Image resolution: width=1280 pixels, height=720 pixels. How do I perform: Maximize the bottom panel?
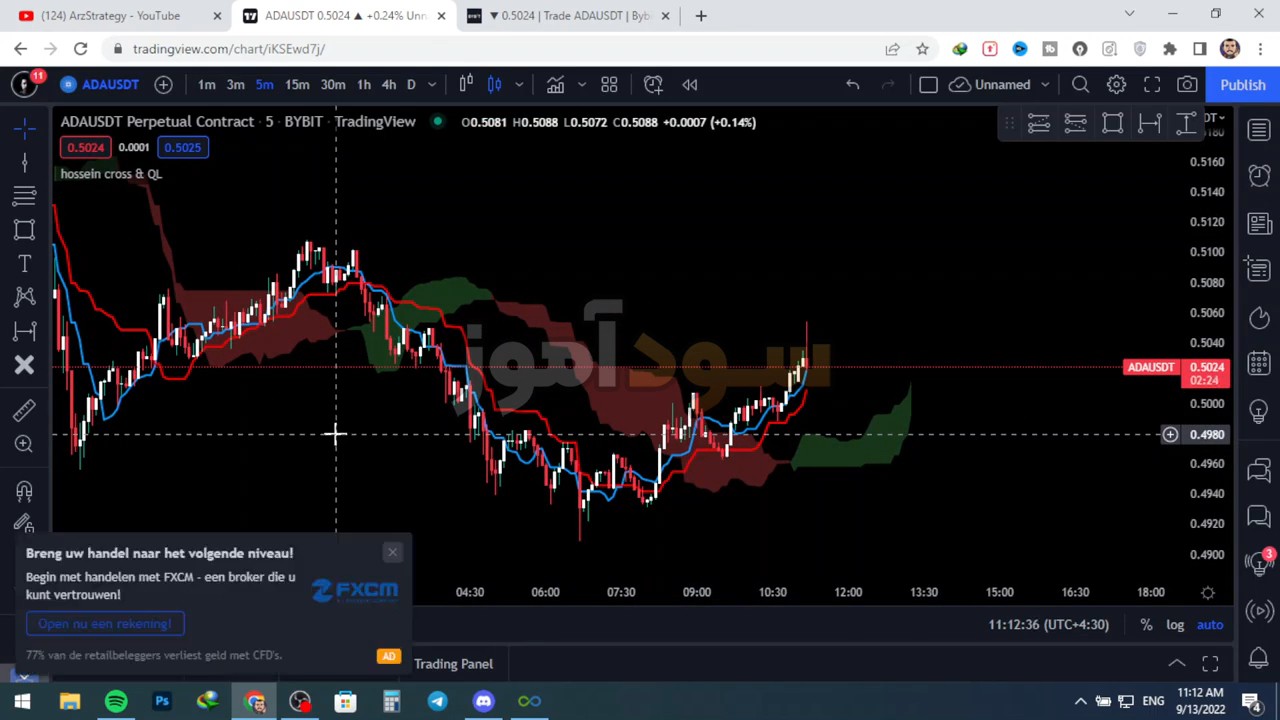pyautogui.click(x=1210, y=664)
